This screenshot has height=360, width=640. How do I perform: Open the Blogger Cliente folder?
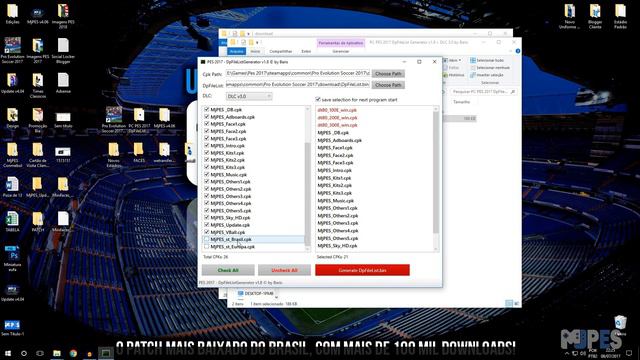[595, 16]
